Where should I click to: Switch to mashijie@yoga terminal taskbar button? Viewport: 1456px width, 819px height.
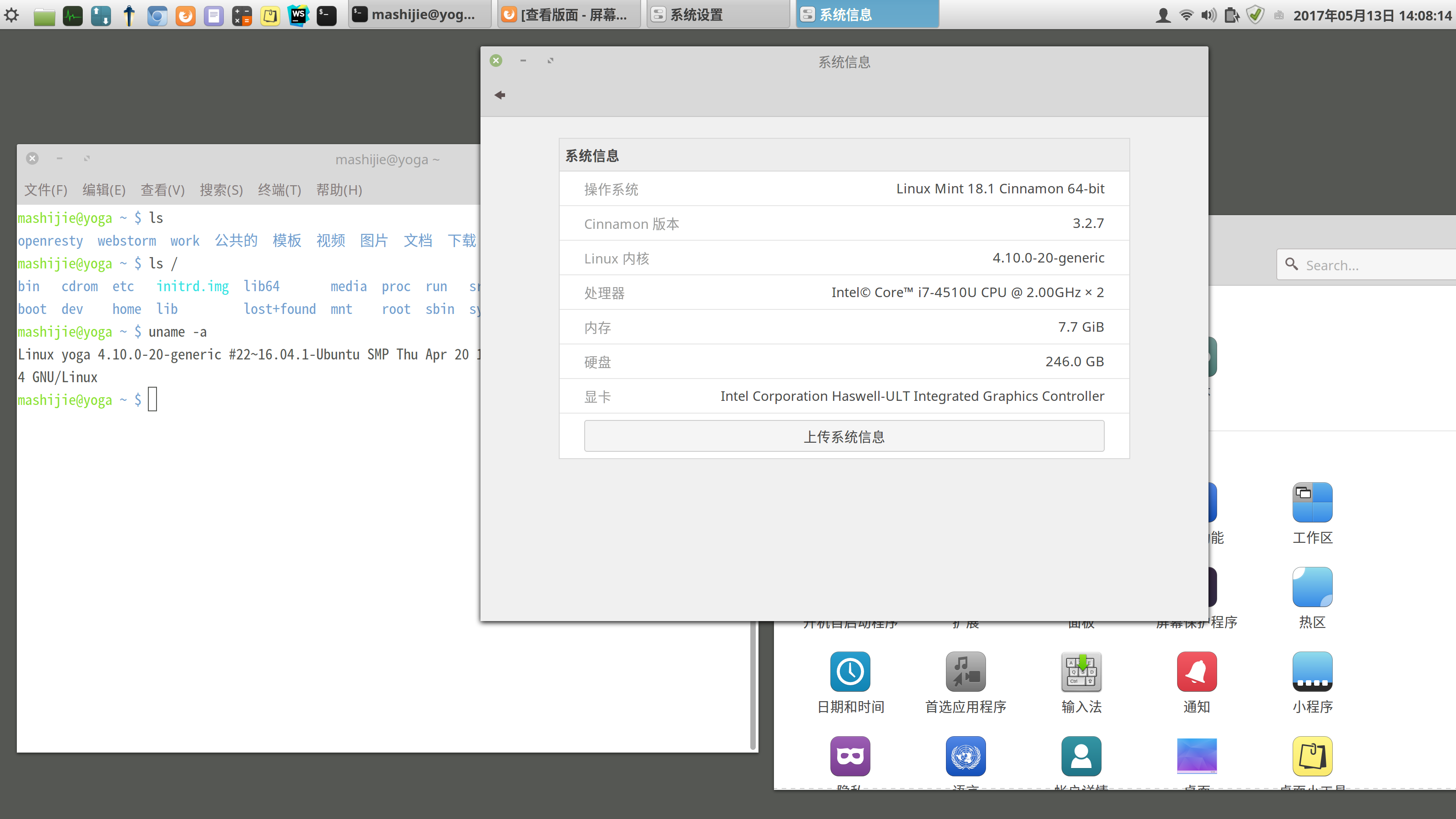pos(420,15)
